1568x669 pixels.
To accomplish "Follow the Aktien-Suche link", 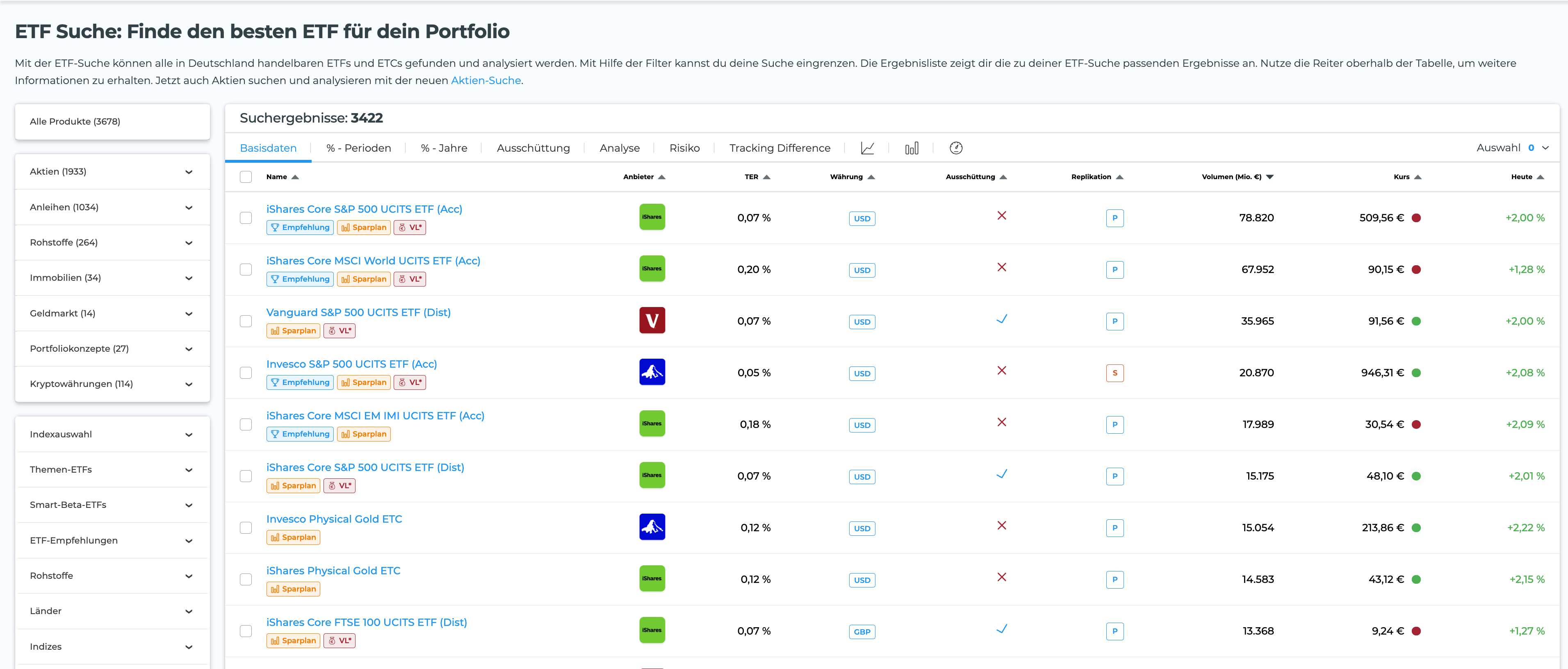I will coord(485,80).
